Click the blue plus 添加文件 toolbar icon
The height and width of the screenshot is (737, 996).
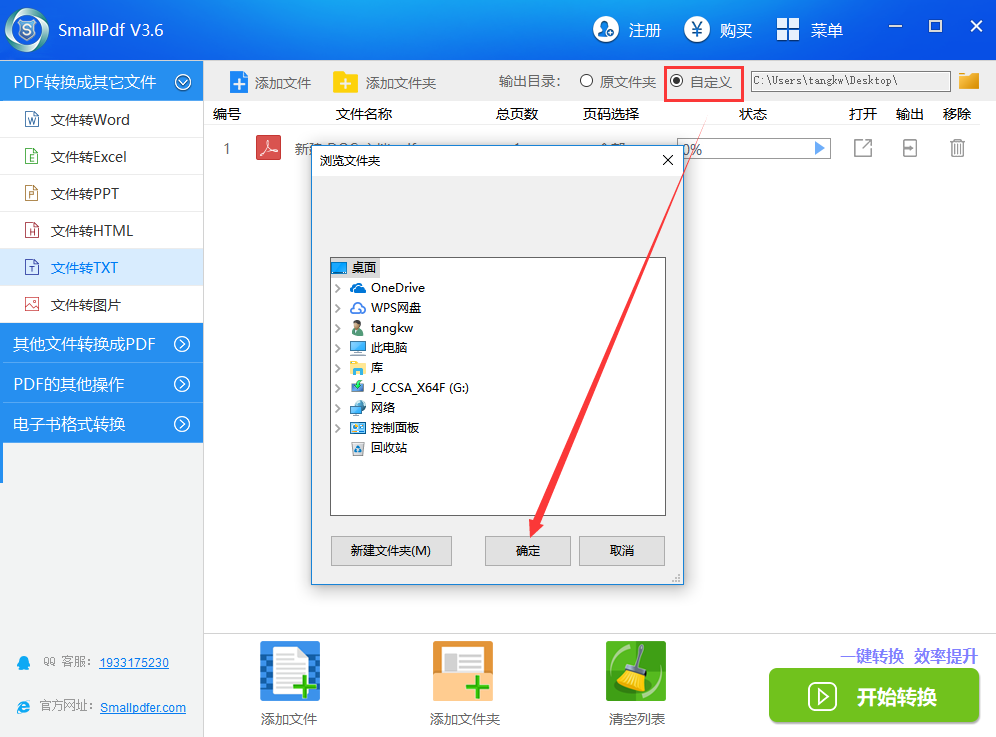tap(239, 83)
